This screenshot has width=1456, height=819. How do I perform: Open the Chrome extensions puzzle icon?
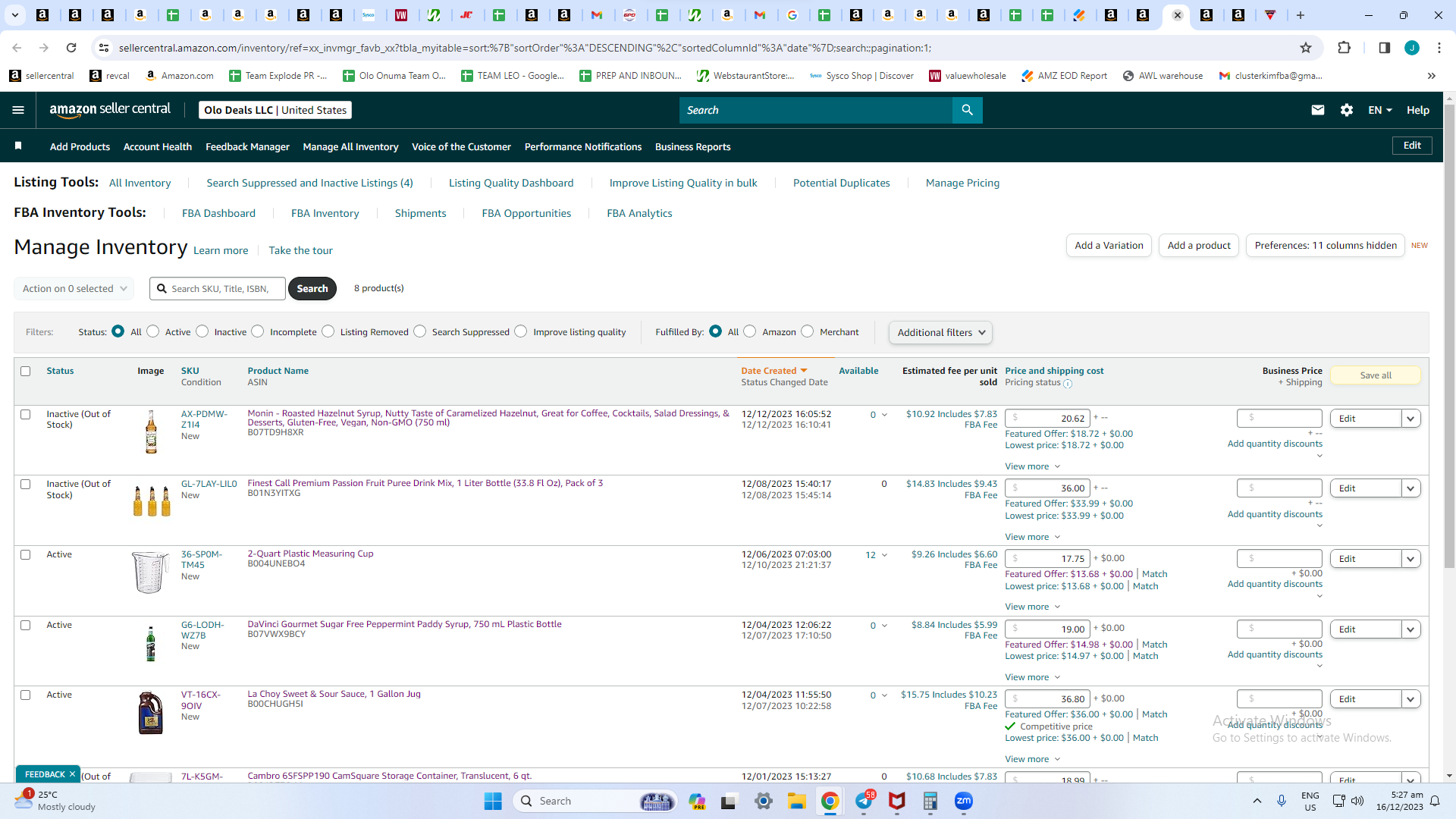point(1344,48)
